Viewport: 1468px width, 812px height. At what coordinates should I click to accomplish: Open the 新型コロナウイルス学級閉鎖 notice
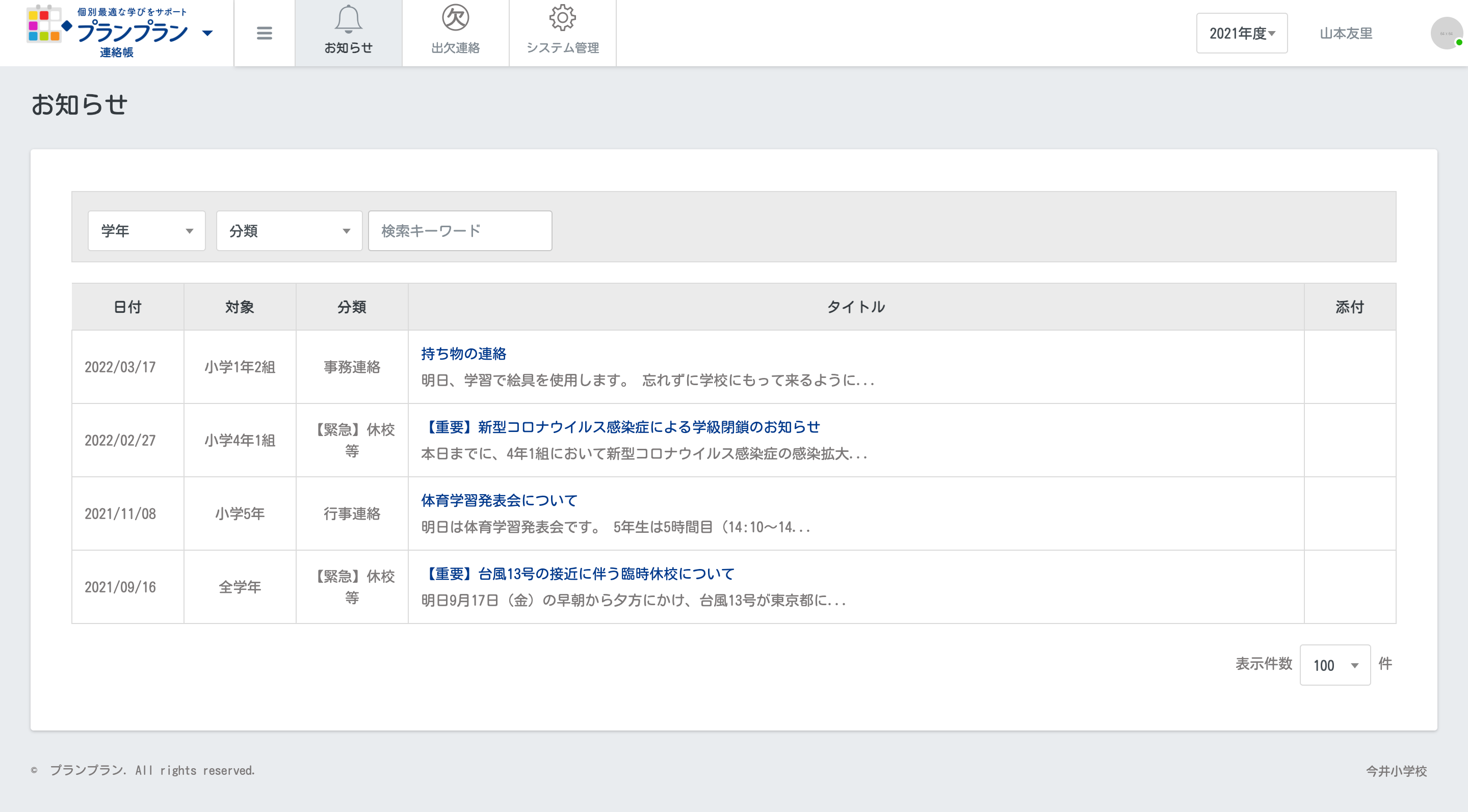point(621,427)
